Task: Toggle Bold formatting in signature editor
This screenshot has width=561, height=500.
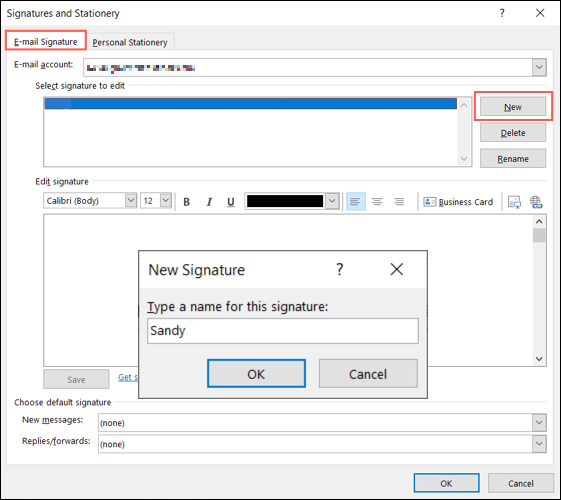Action: [x=186, y=202]
